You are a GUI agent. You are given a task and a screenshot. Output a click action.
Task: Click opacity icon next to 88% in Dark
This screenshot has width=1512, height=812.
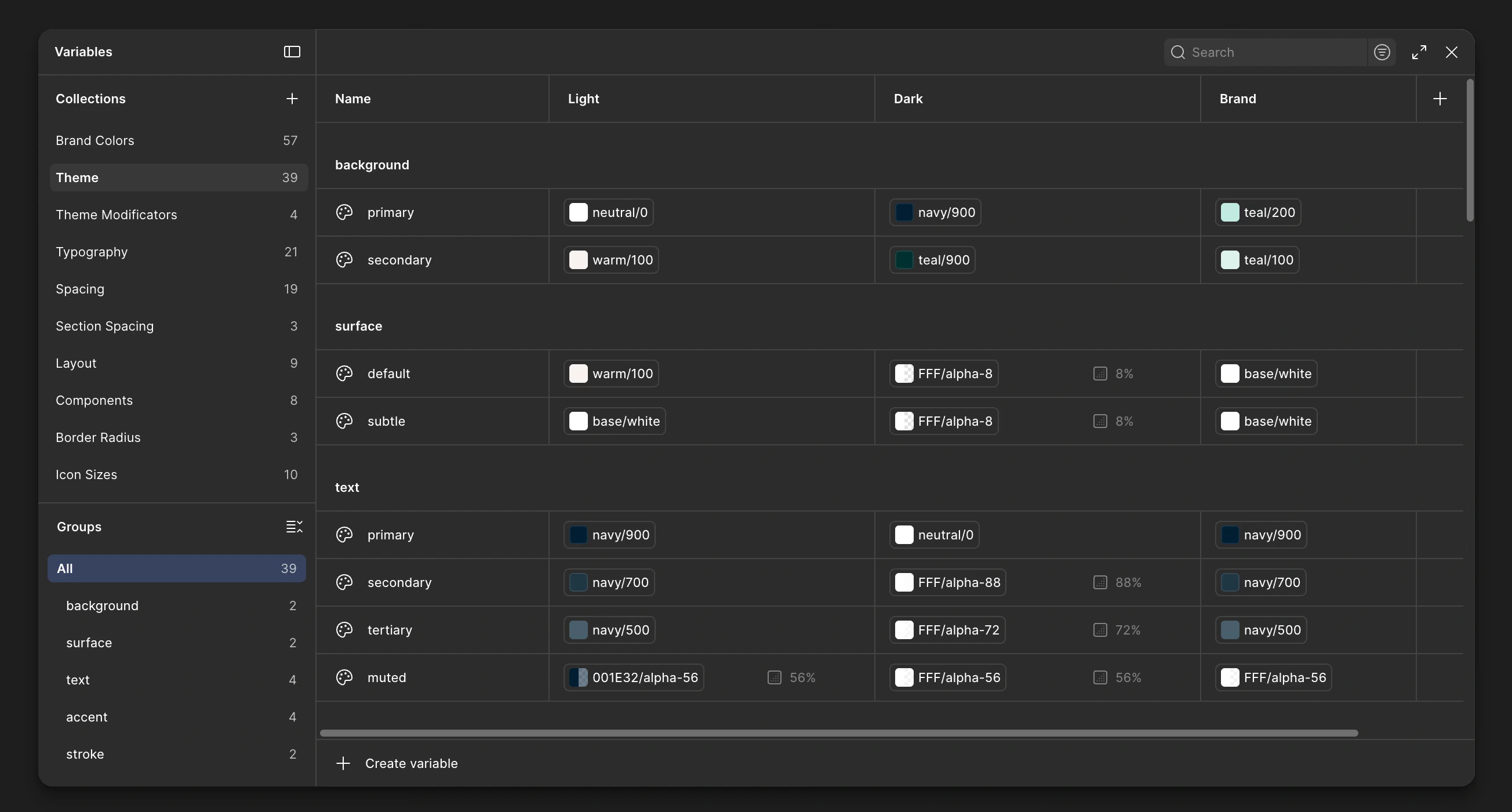(x=1100, y=582)
